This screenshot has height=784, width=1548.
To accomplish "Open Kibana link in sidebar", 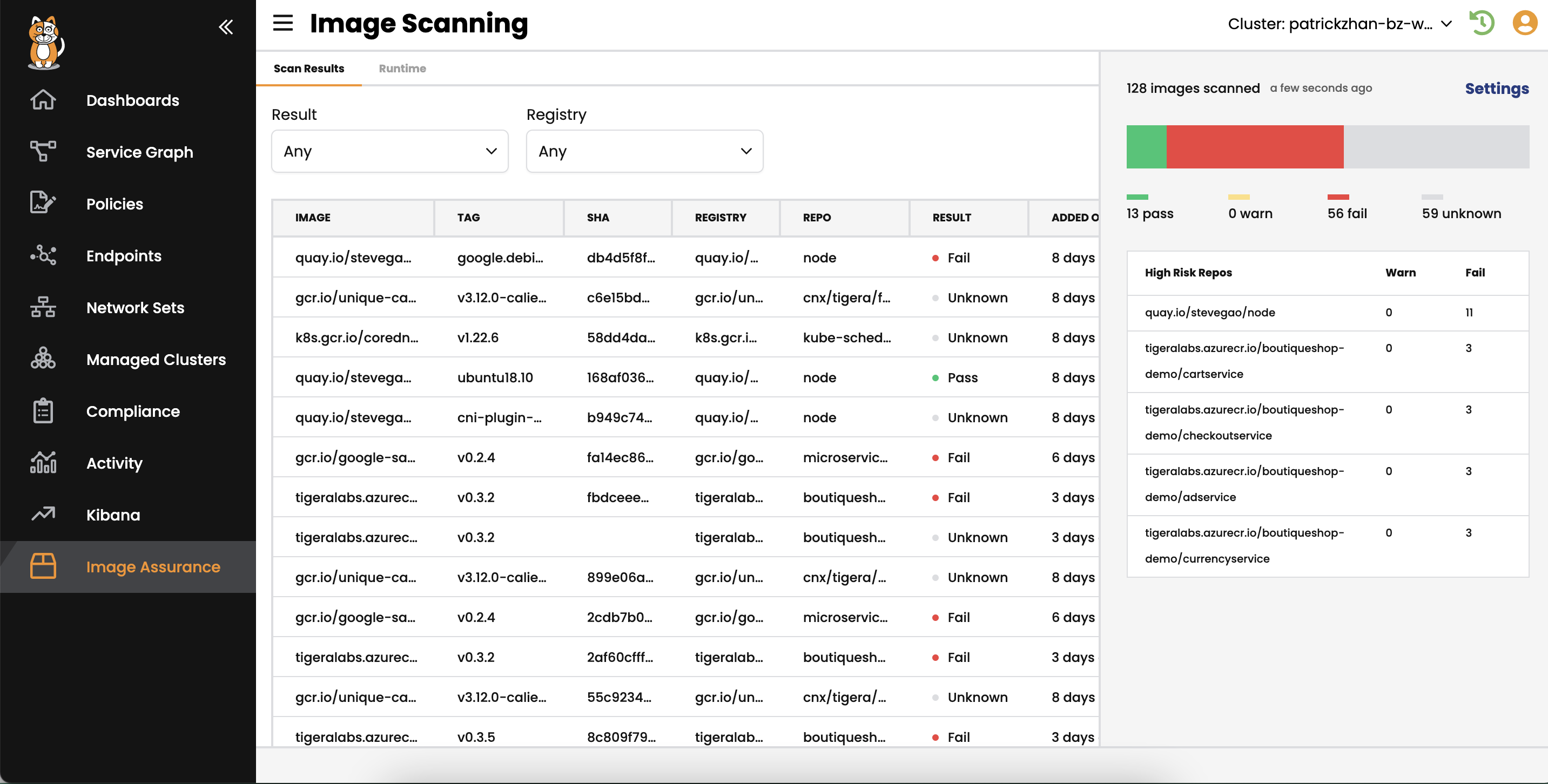I will 113,515.
